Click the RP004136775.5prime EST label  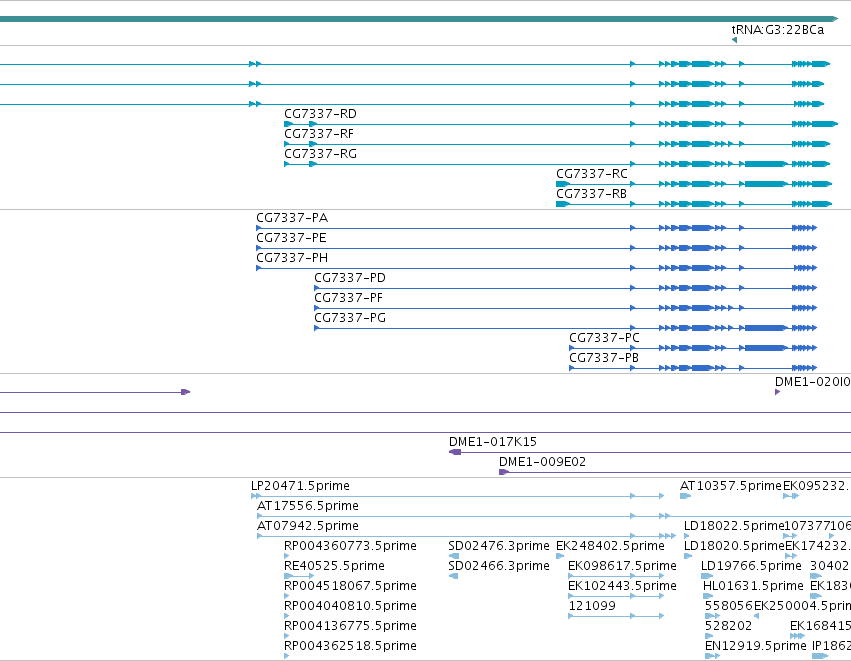tap(350, 626)
